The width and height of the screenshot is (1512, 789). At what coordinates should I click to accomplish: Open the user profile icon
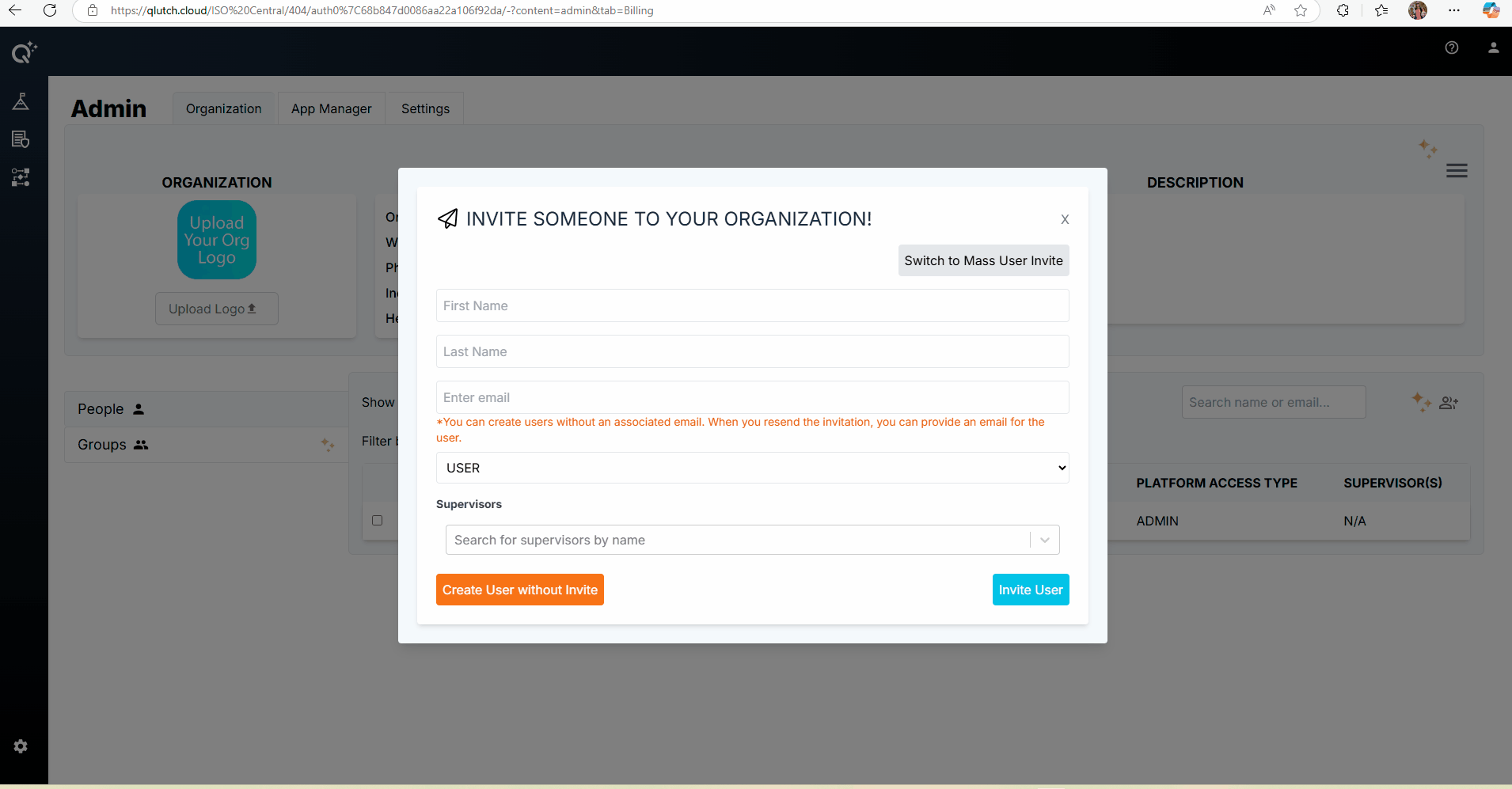click(1493, 47)
